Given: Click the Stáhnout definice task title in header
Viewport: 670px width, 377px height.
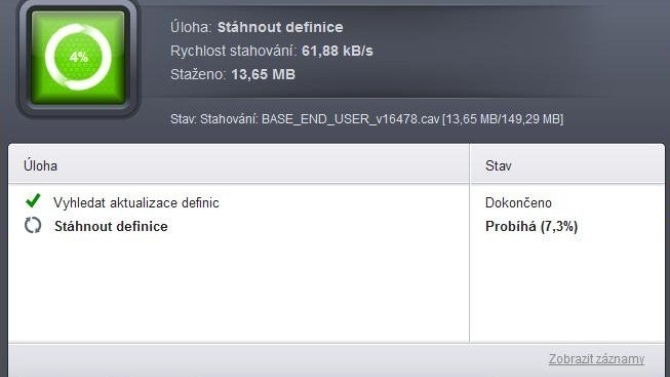Looking at the screenshot, I should (280, 27).
